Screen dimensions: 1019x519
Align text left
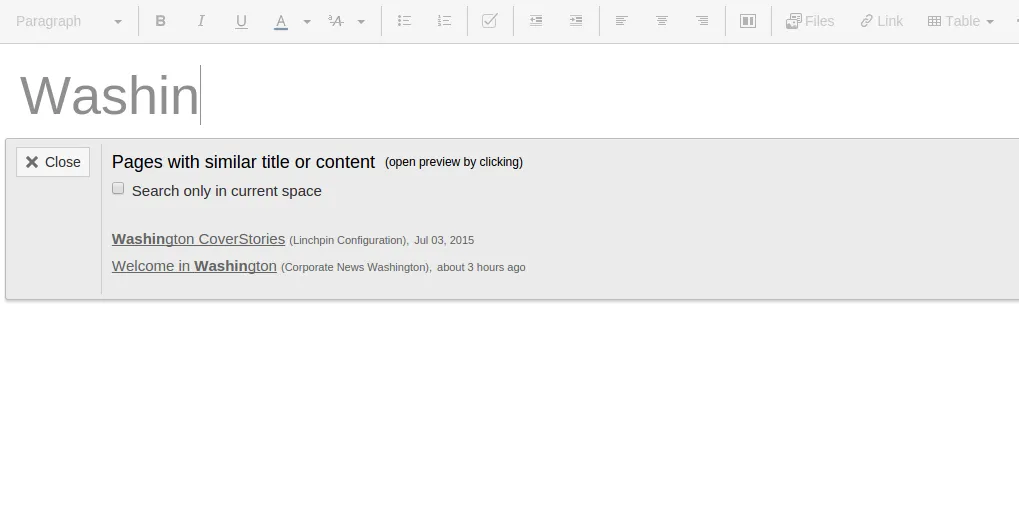tap(621, 21)
